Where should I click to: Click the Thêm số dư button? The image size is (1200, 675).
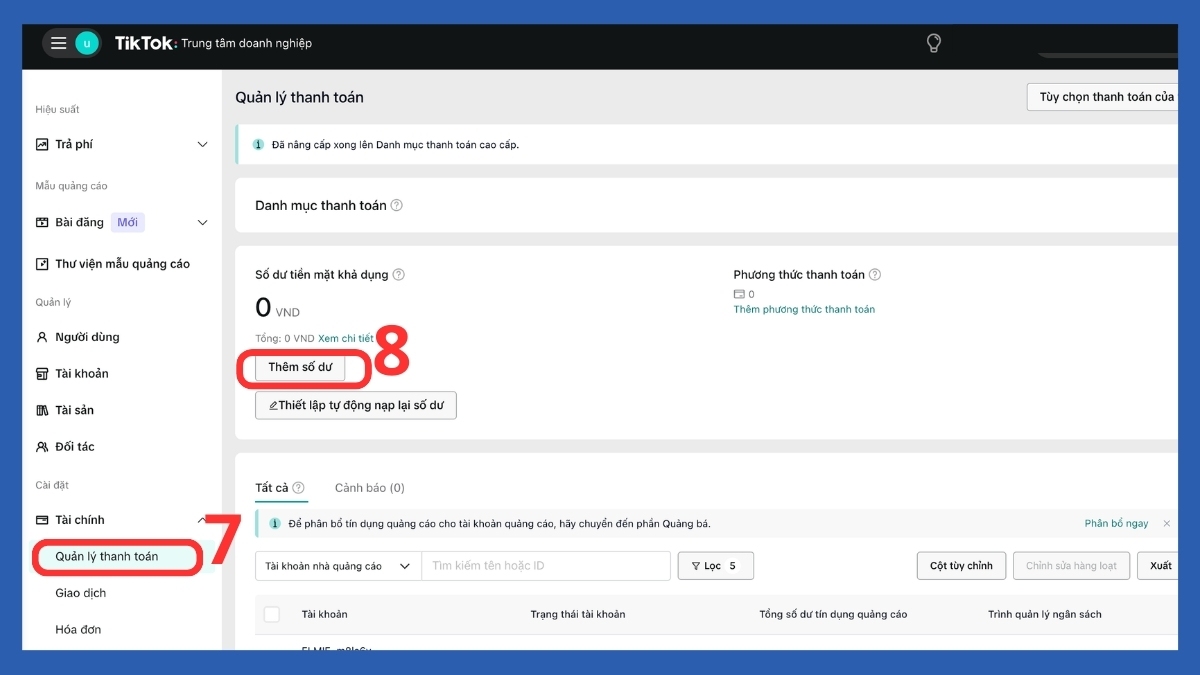point(300,367)
